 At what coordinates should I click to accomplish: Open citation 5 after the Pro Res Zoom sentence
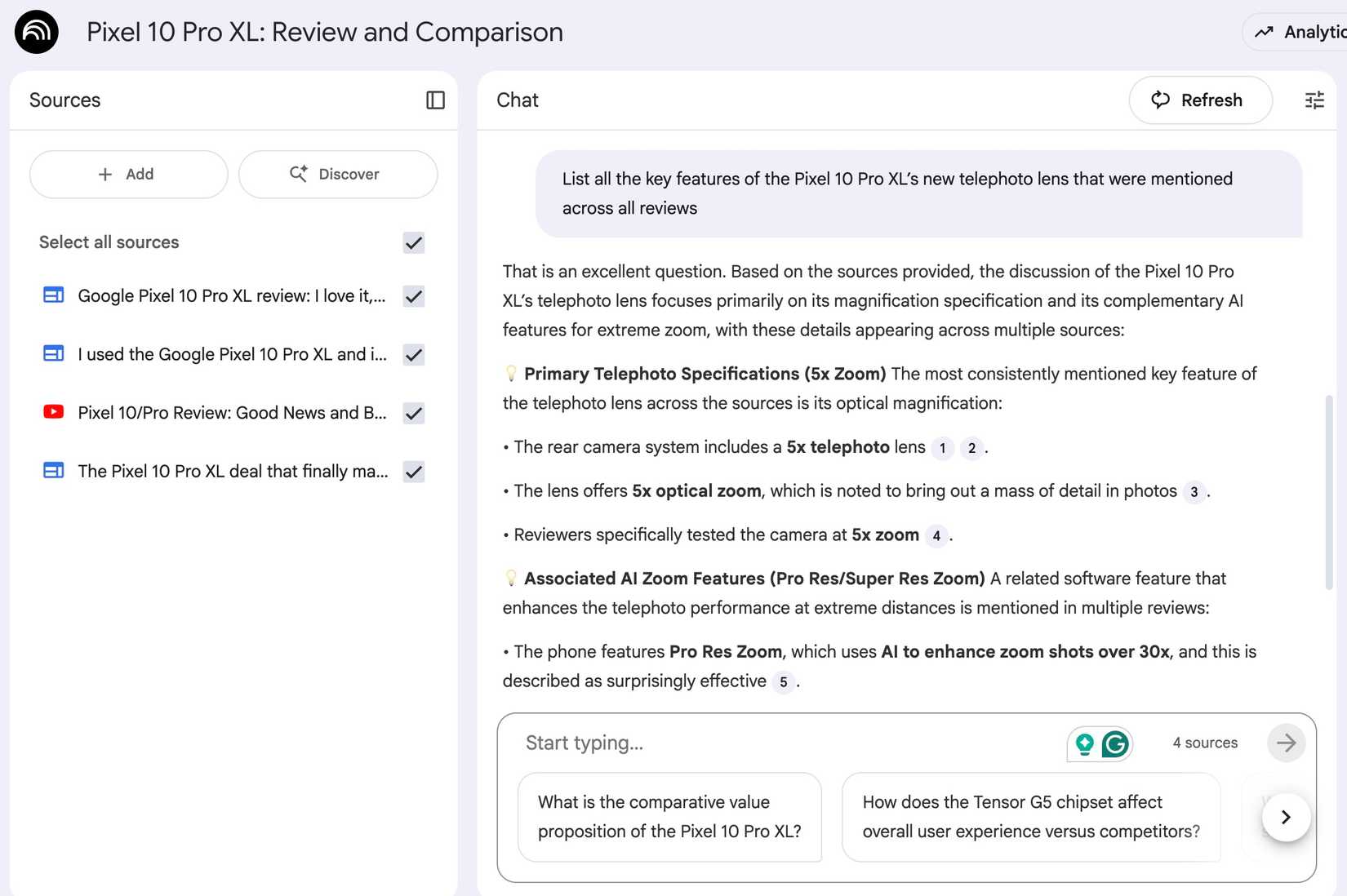click(x=782, y=681)
